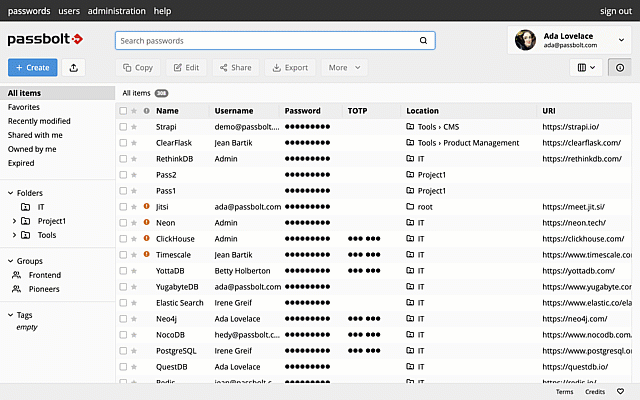Expand the Project1 folder tree arrow
This screenshot has width=640, height=400.
point(14,221)
